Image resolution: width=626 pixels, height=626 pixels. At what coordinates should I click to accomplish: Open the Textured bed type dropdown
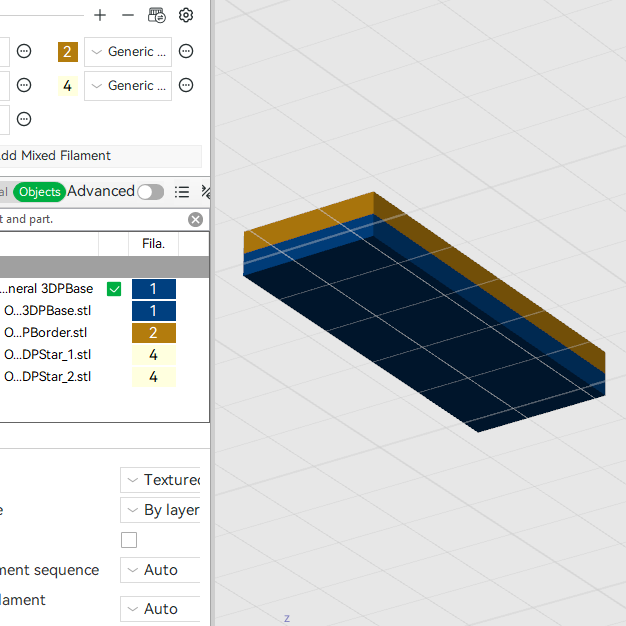click(160, 480)
